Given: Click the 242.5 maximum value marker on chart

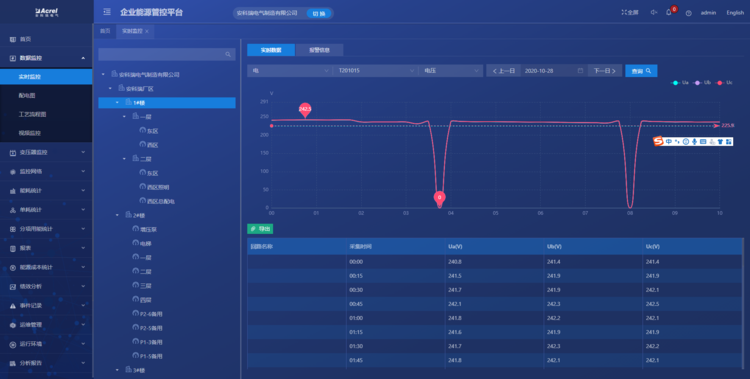Looking at the screenshot, I should 305,110.
